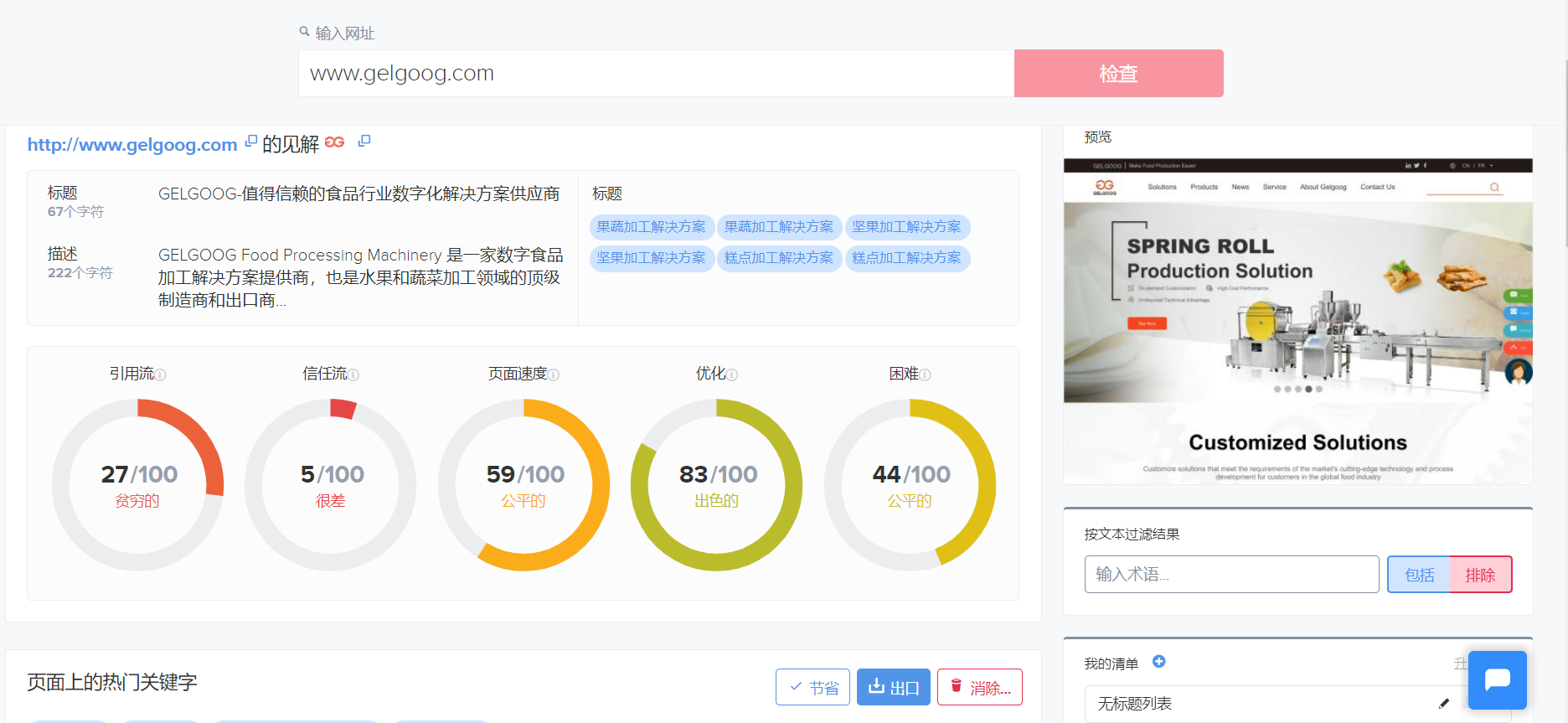Click the popup icon after the GG favicon
Image resolution: width=1568 pixels, height=723 pixels.
[x=364, y=142]
